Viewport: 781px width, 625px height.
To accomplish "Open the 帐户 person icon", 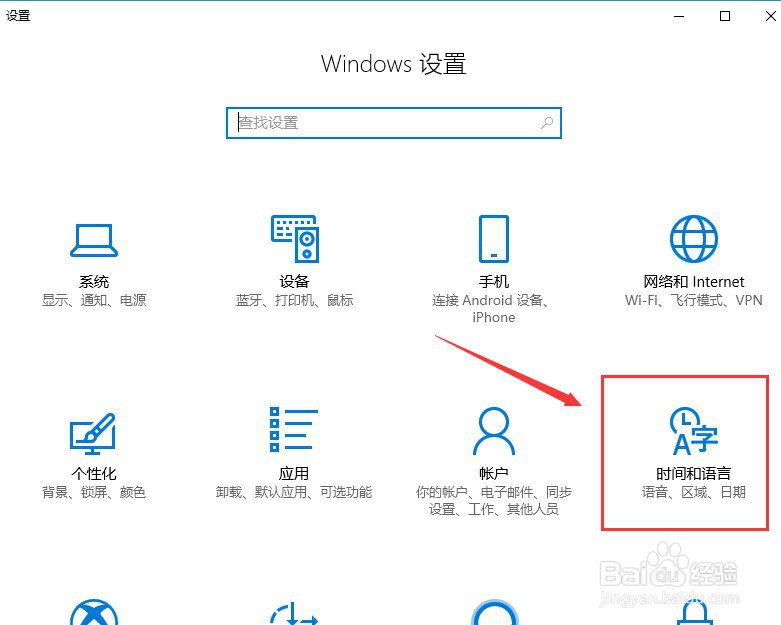I will click(494, 431).
